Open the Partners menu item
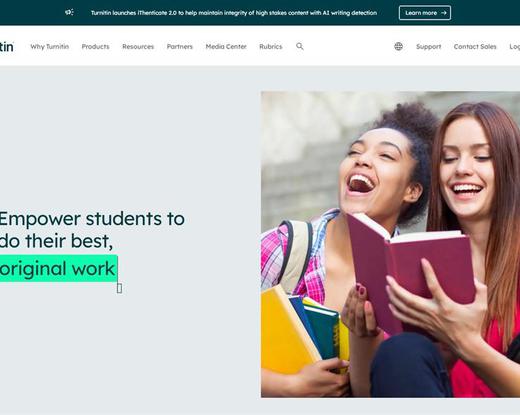Image resolution: width=520 pixels, height=415 pixels. click(180, 47)
